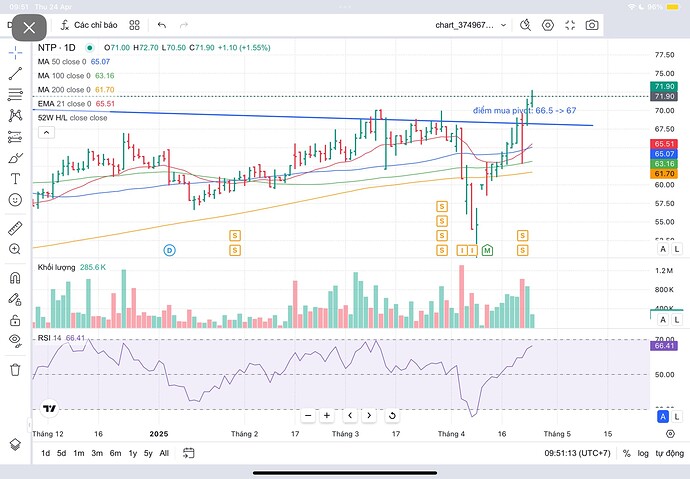The height and width of the screenshot is (479, 690).
Task: Select the 3m time range
Action: (97, 453)
